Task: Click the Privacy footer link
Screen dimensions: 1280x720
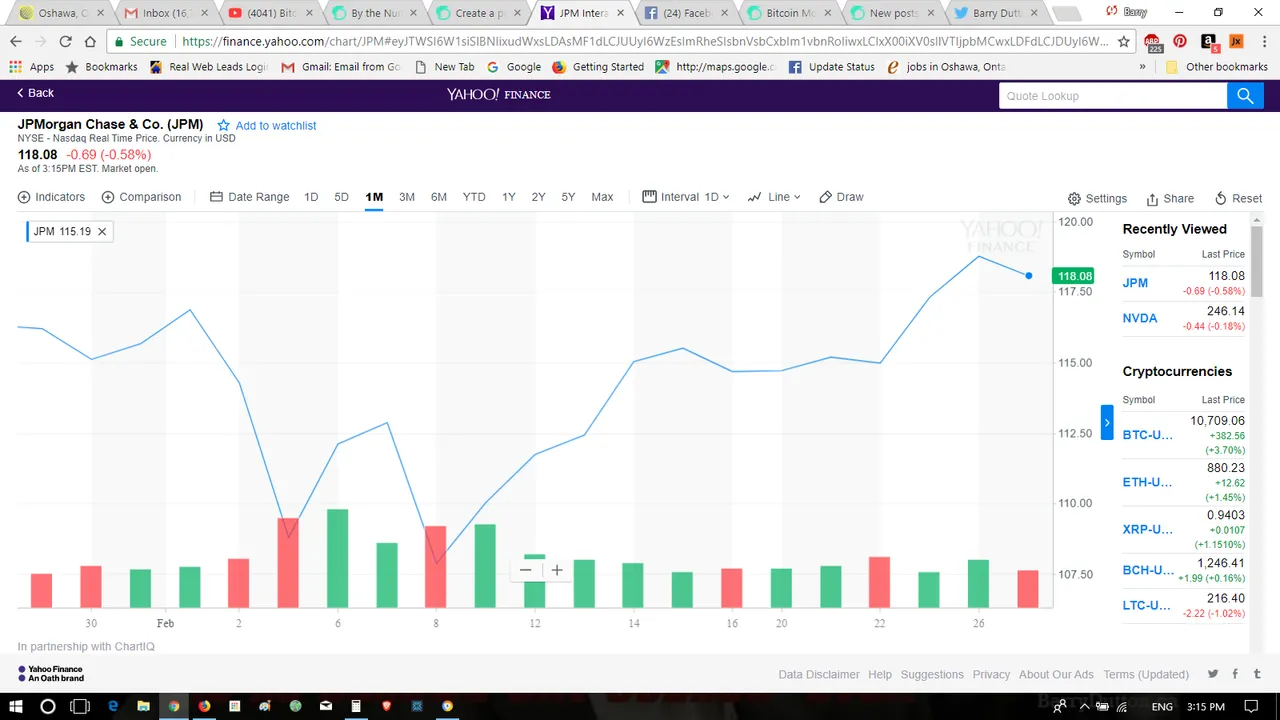Action: (x=991, y=674)
